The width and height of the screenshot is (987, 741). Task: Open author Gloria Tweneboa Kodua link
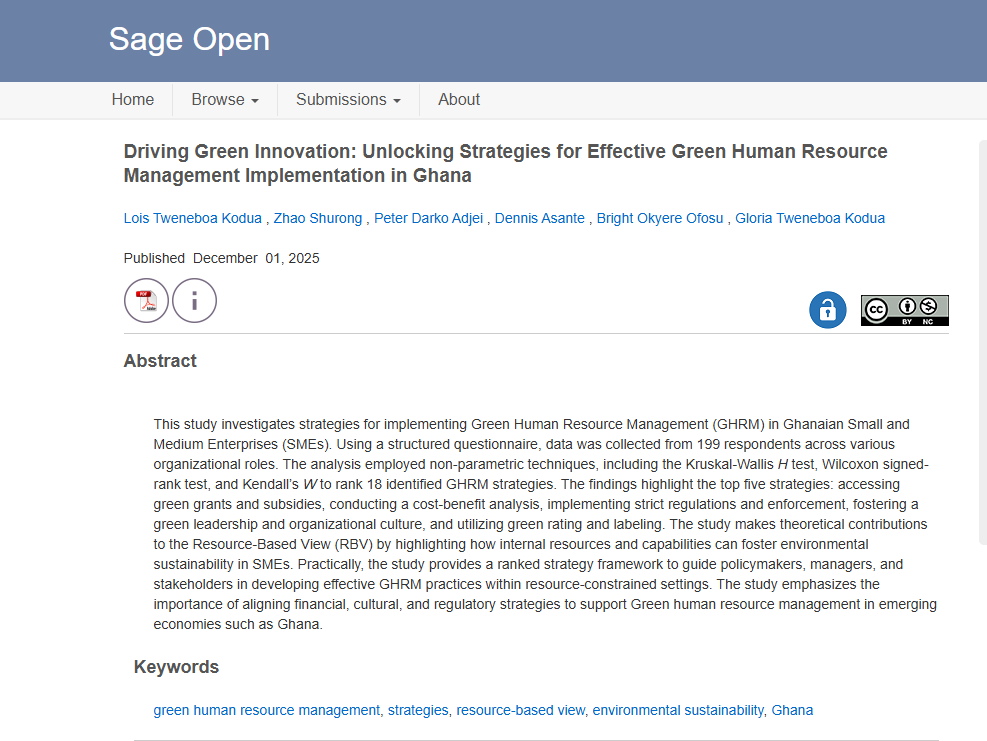(809, 218)
